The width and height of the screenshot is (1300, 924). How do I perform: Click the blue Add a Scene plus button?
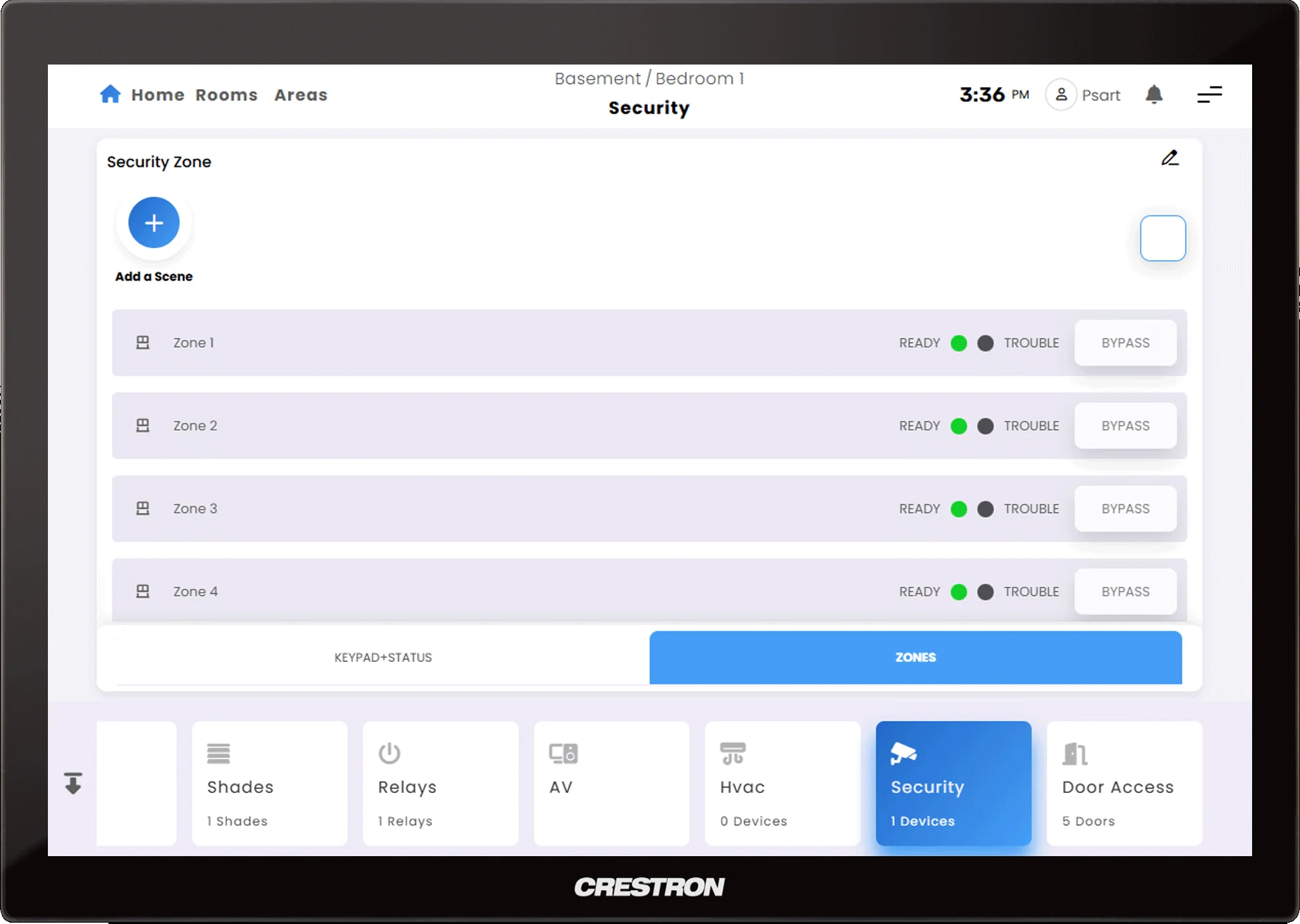(x=154, y=222)
